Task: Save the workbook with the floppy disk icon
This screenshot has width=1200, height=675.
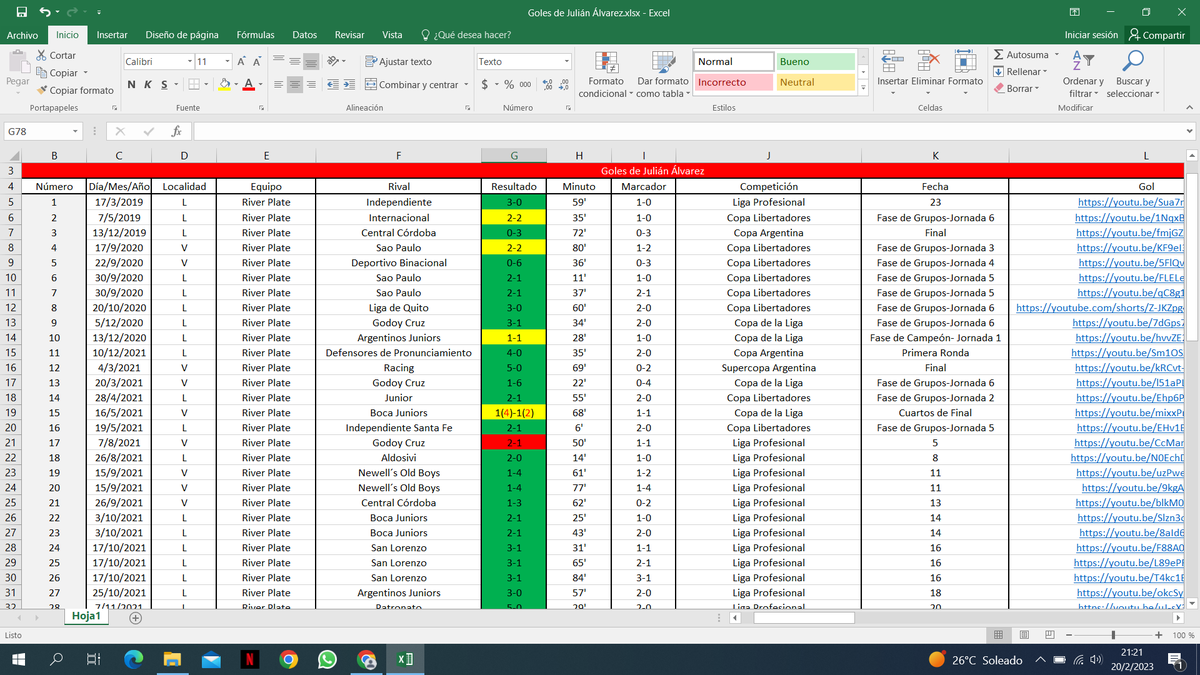Action: (21, 12)
